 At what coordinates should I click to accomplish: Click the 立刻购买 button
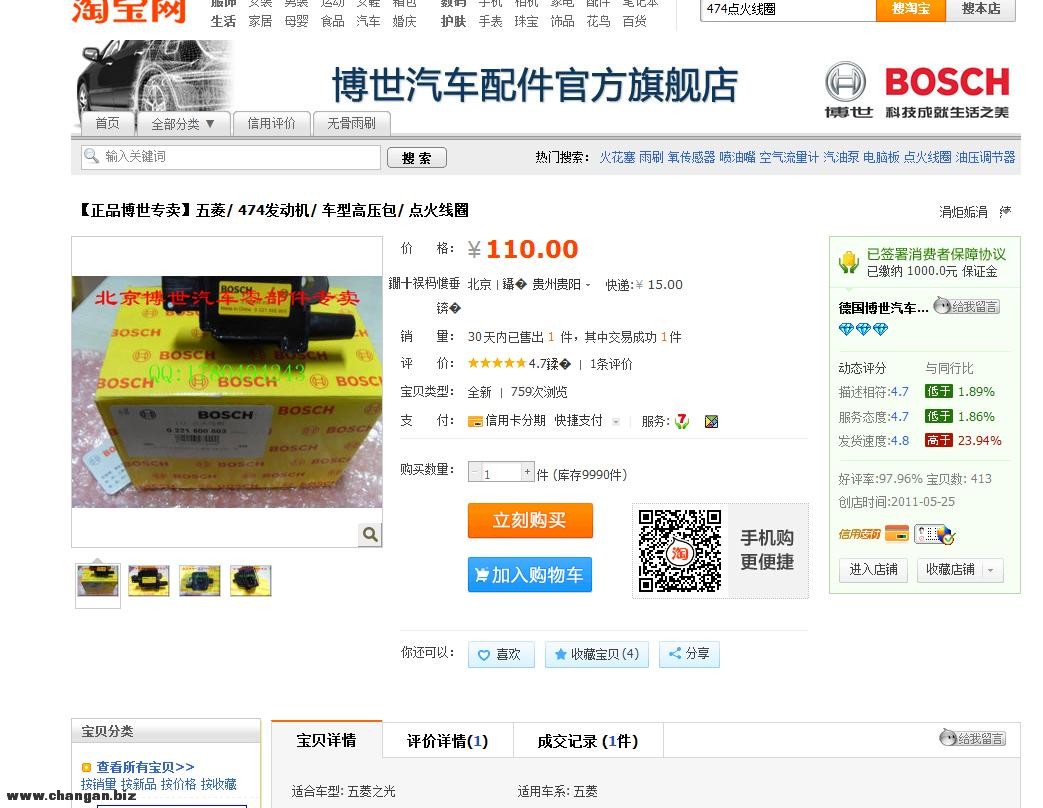[x=530, y=520]
